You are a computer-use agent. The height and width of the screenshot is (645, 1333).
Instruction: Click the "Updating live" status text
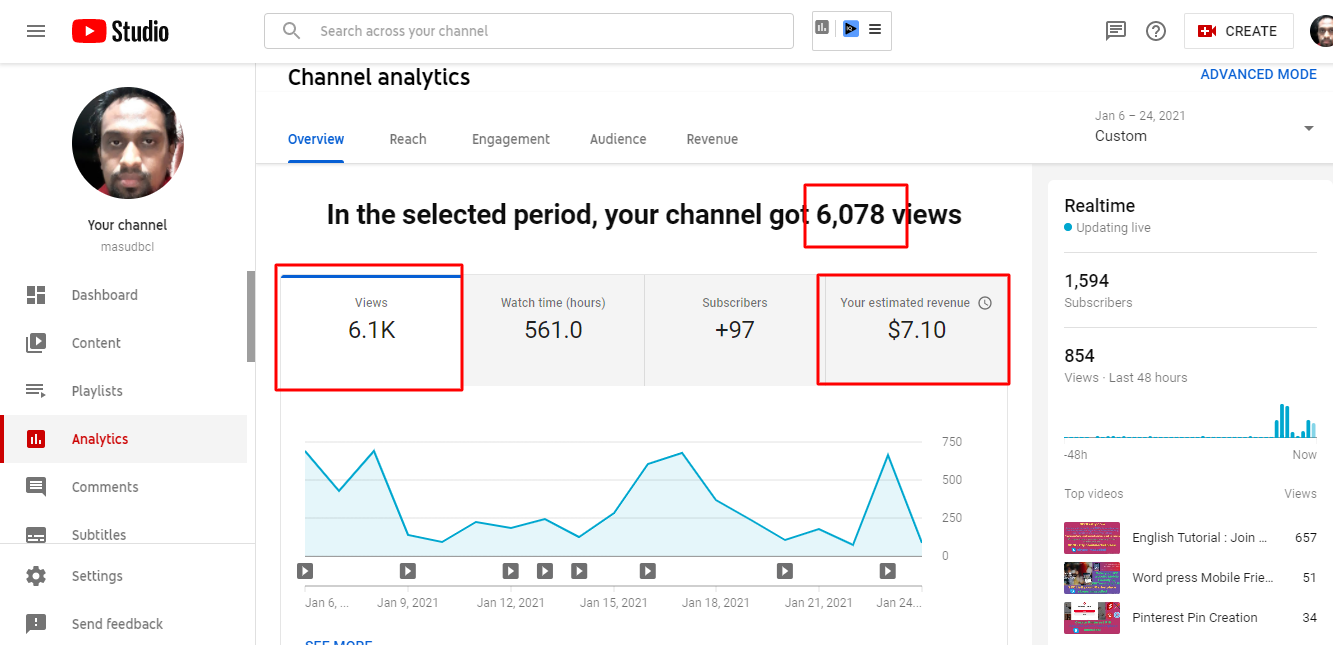pos(1113,228)
